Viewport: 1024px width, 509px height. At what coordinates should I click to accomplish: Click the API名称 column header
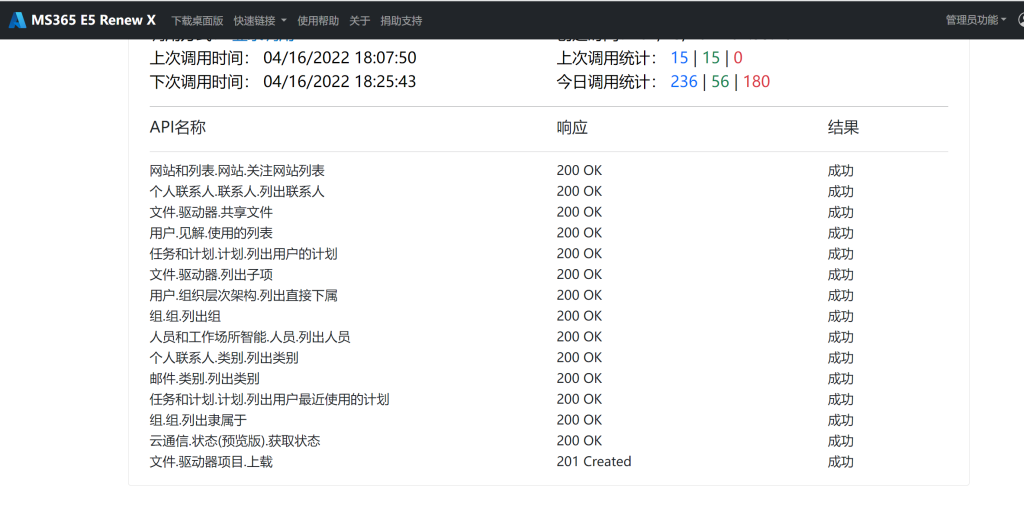coord(178,127)
